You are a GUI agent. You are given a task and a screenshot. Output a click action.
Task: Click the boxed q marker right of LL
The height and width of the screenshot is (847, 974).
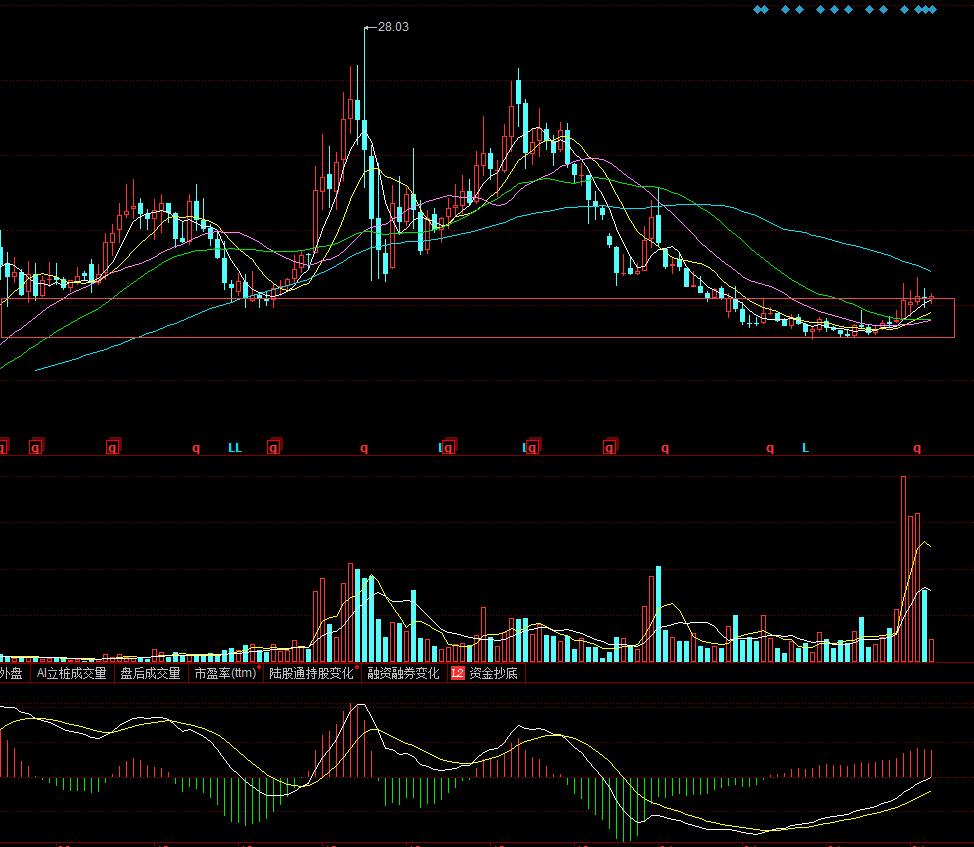pos(274,448)
